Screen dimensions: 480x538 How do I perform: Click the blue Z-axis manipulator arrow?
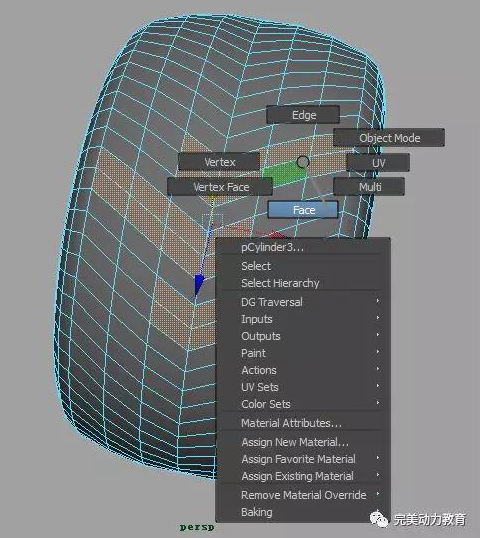(199, 284)
